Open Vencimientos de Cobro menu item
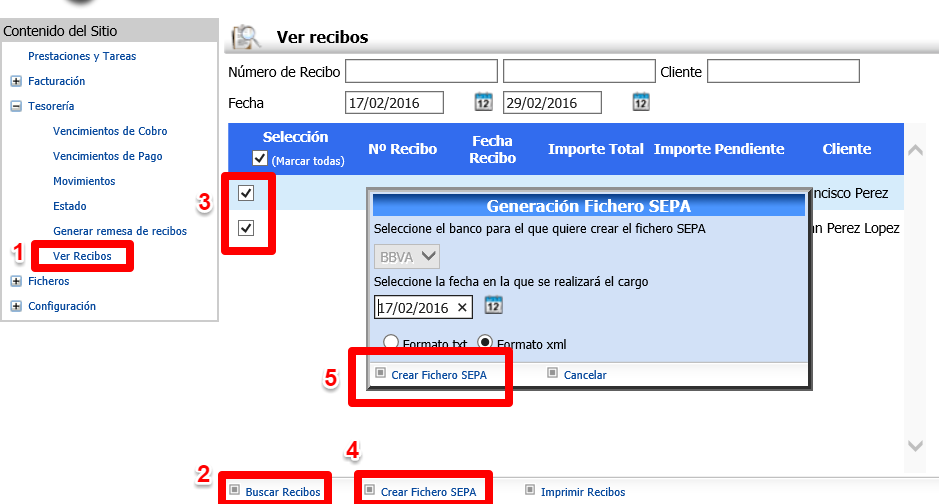The image size is (939, 504). (110, 131)
